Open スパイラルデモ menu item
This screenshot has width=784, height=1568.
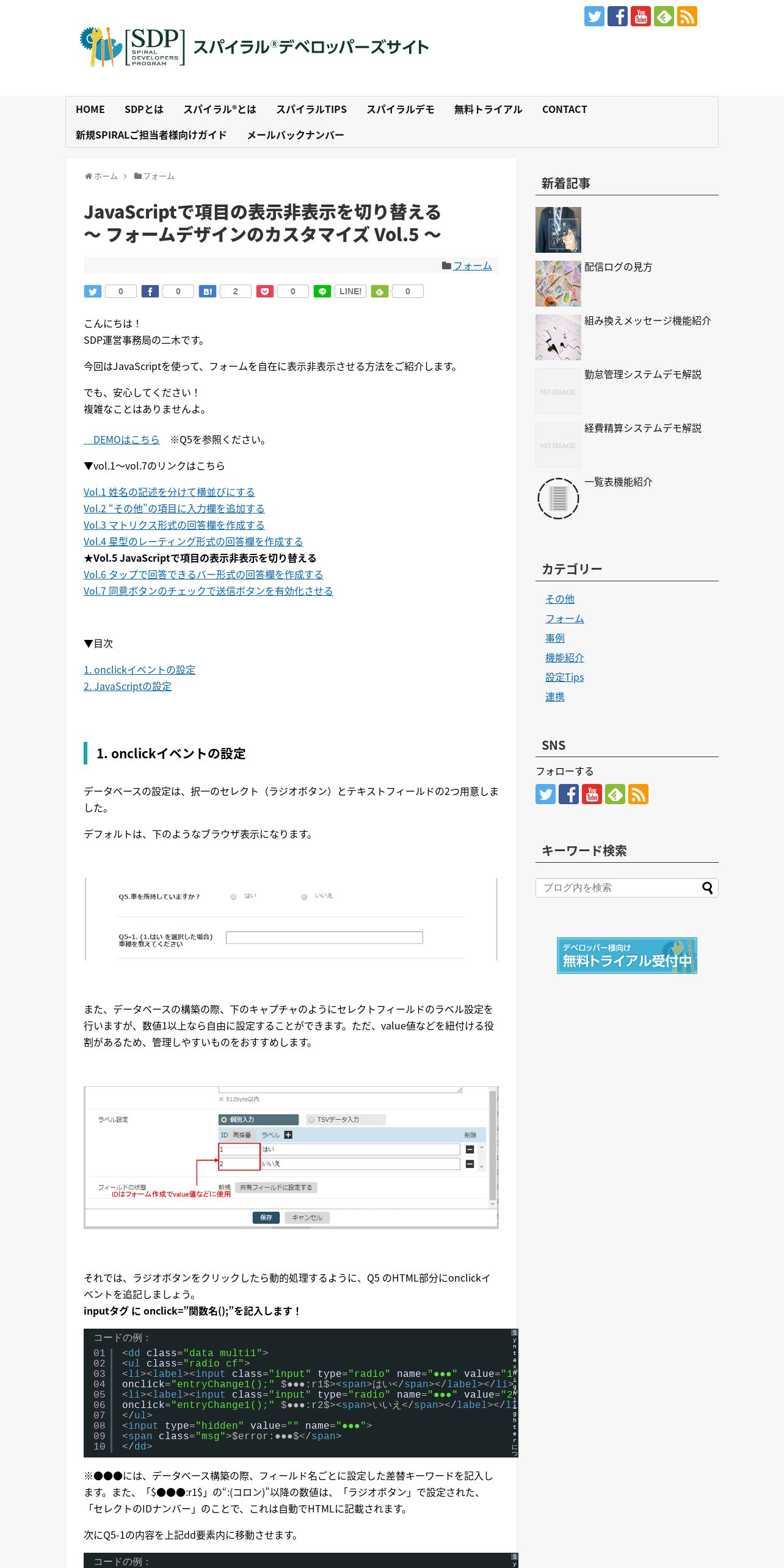(x=401, y=109)
